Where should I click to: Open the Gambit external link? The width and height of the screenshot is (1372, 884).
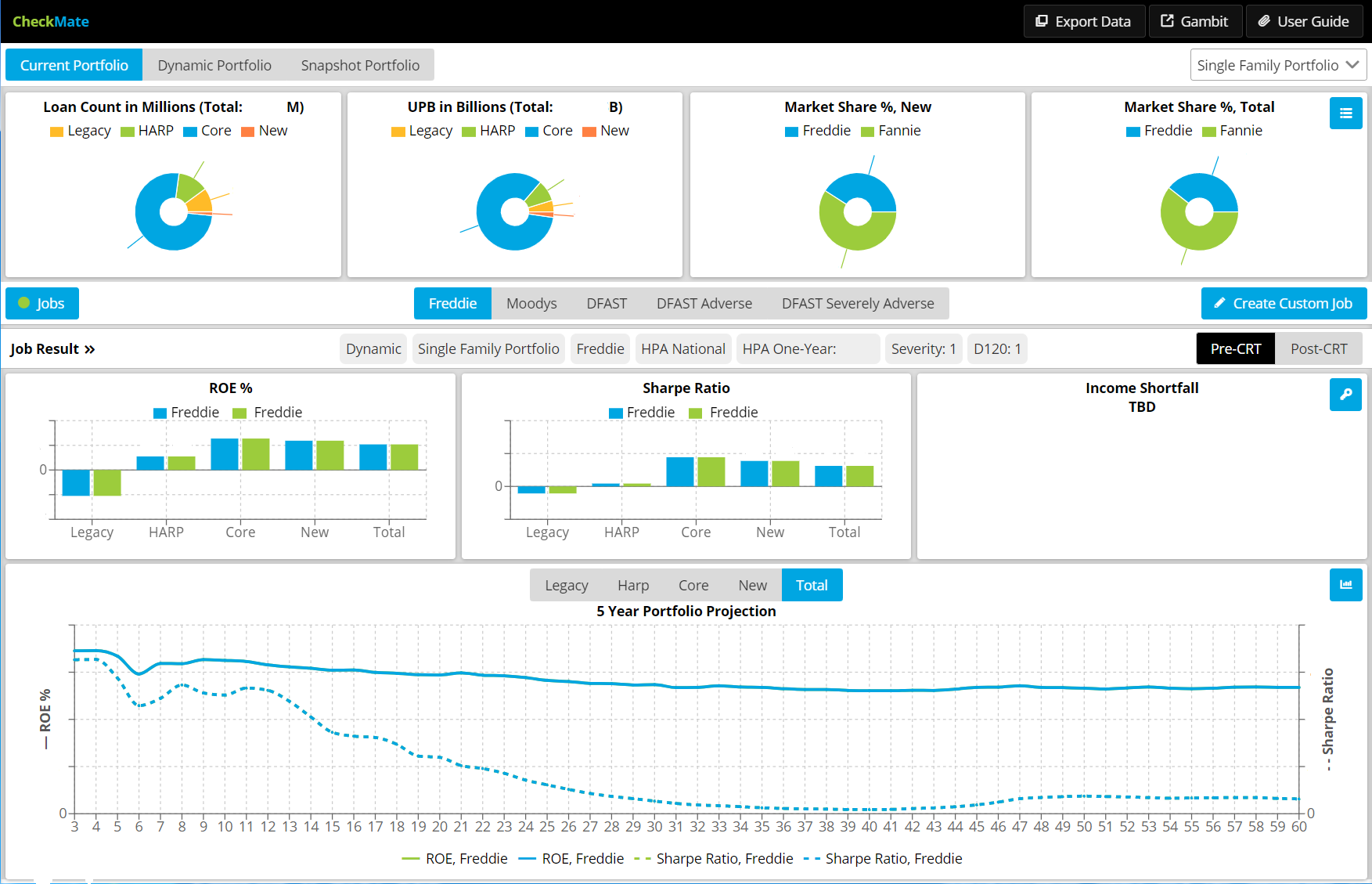[x=1194, y=21]
